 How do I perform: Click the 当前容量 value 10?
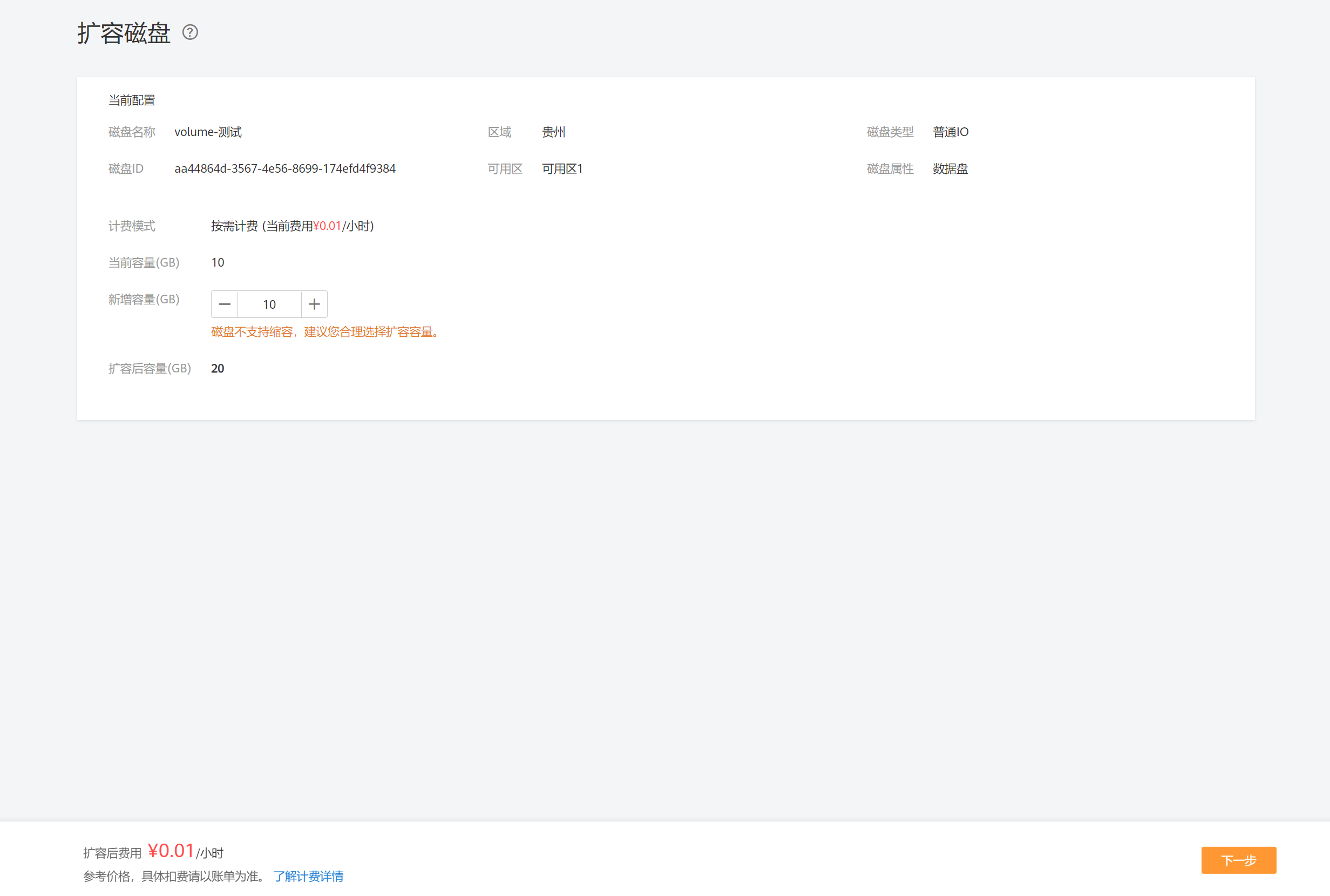(217, 262)
